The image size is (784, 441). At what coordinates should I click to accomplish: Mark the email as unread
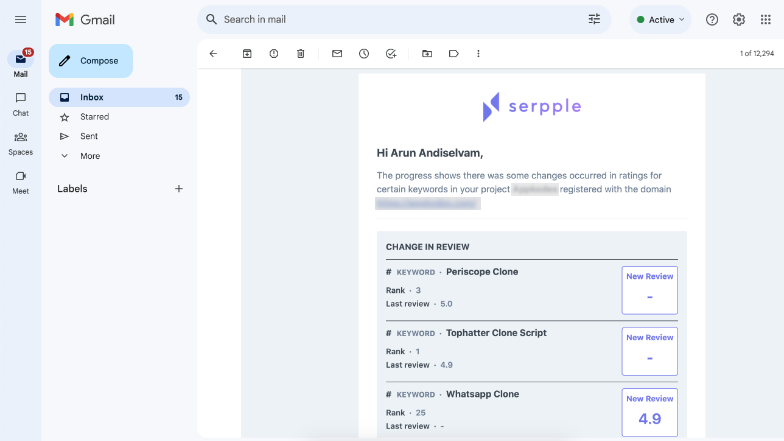(337, 54)
